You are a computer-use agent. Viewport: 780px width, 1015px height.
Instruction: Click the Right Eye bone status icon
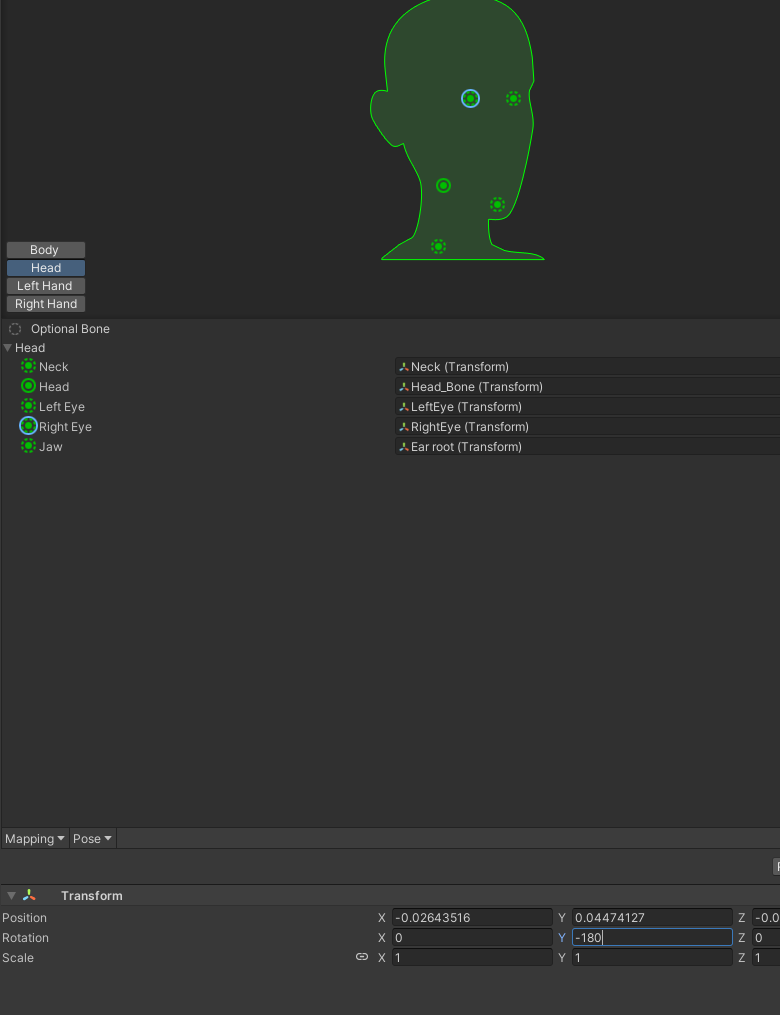(x=28, y=426)
